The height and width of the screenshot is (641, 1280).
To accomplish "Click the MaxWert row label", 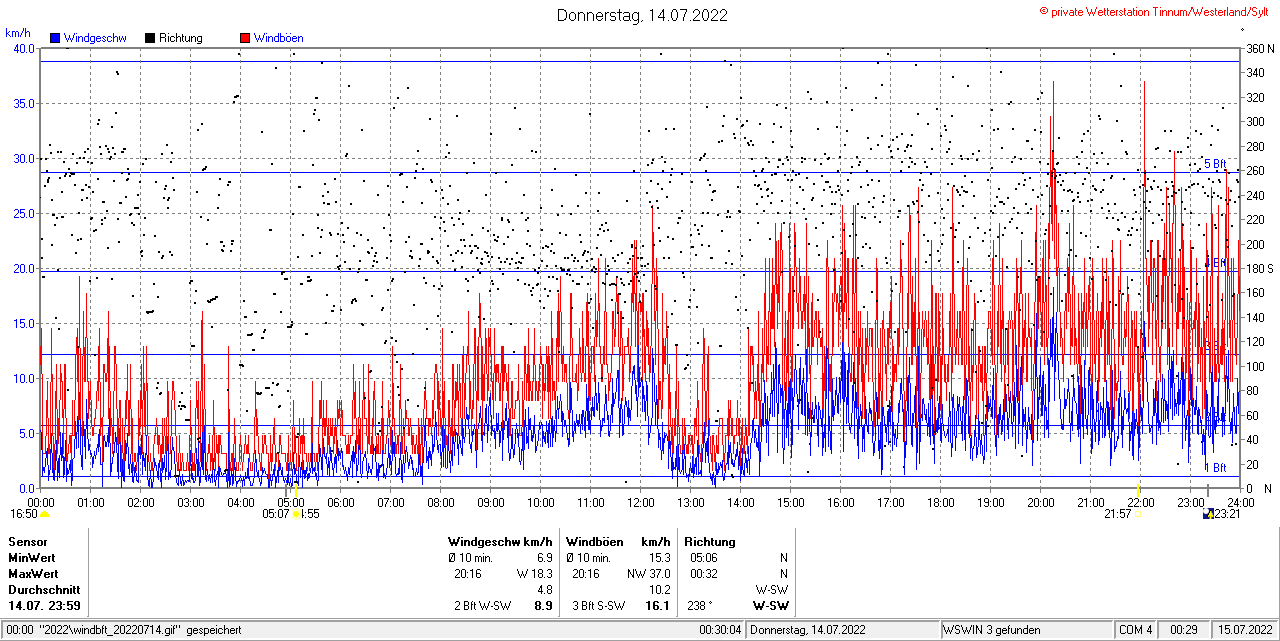I will pos(33,574).
